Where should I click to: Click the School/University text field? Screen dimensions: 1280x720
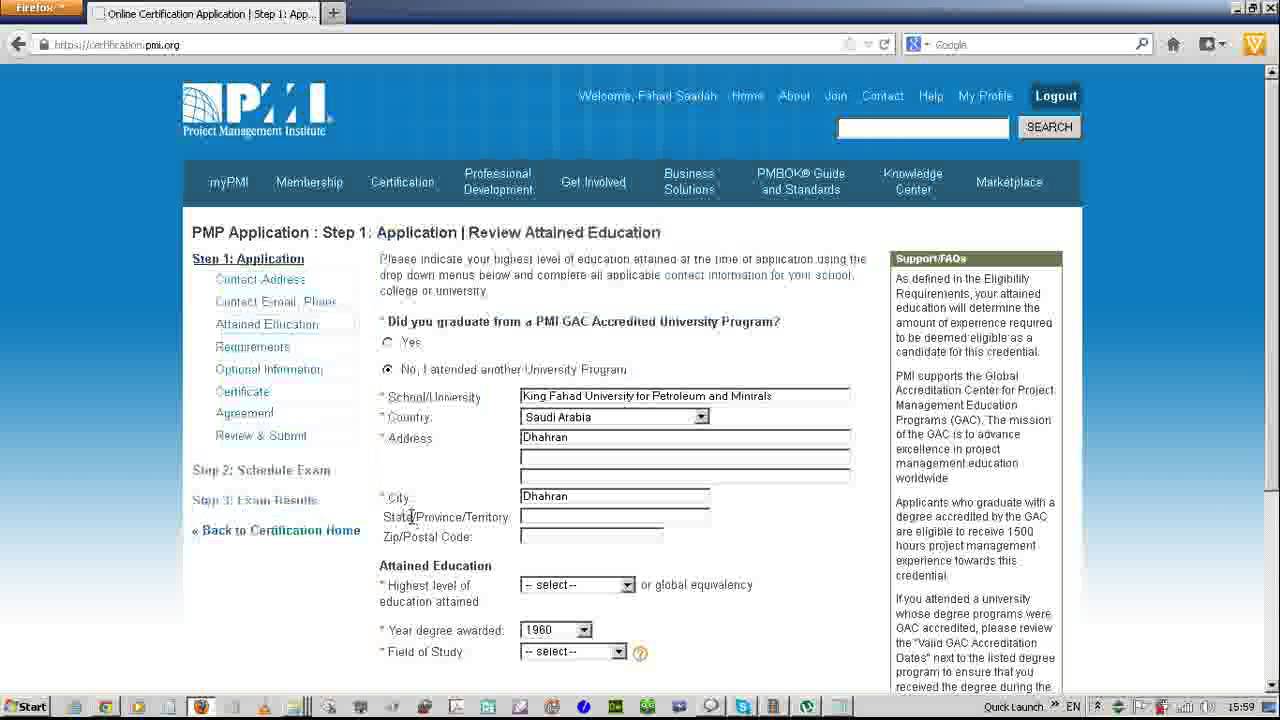point(685,397)
